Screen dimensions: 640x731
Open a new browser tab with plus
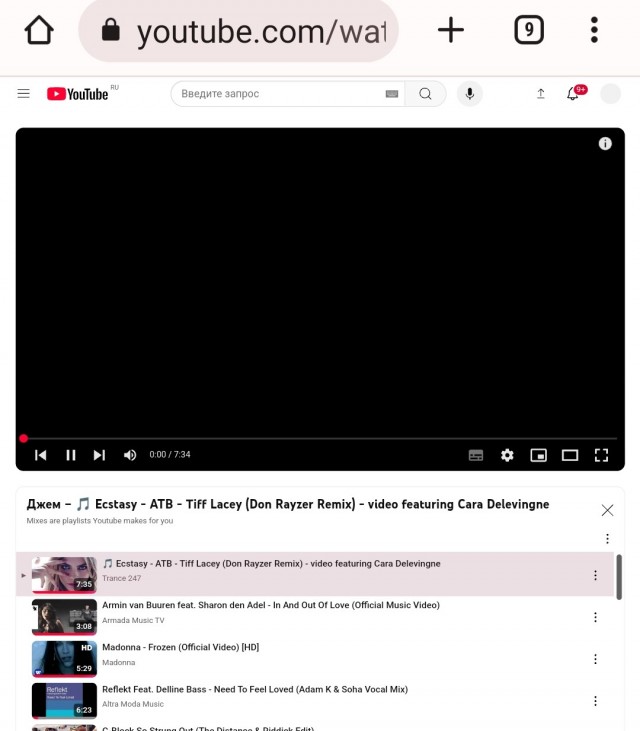451,30
